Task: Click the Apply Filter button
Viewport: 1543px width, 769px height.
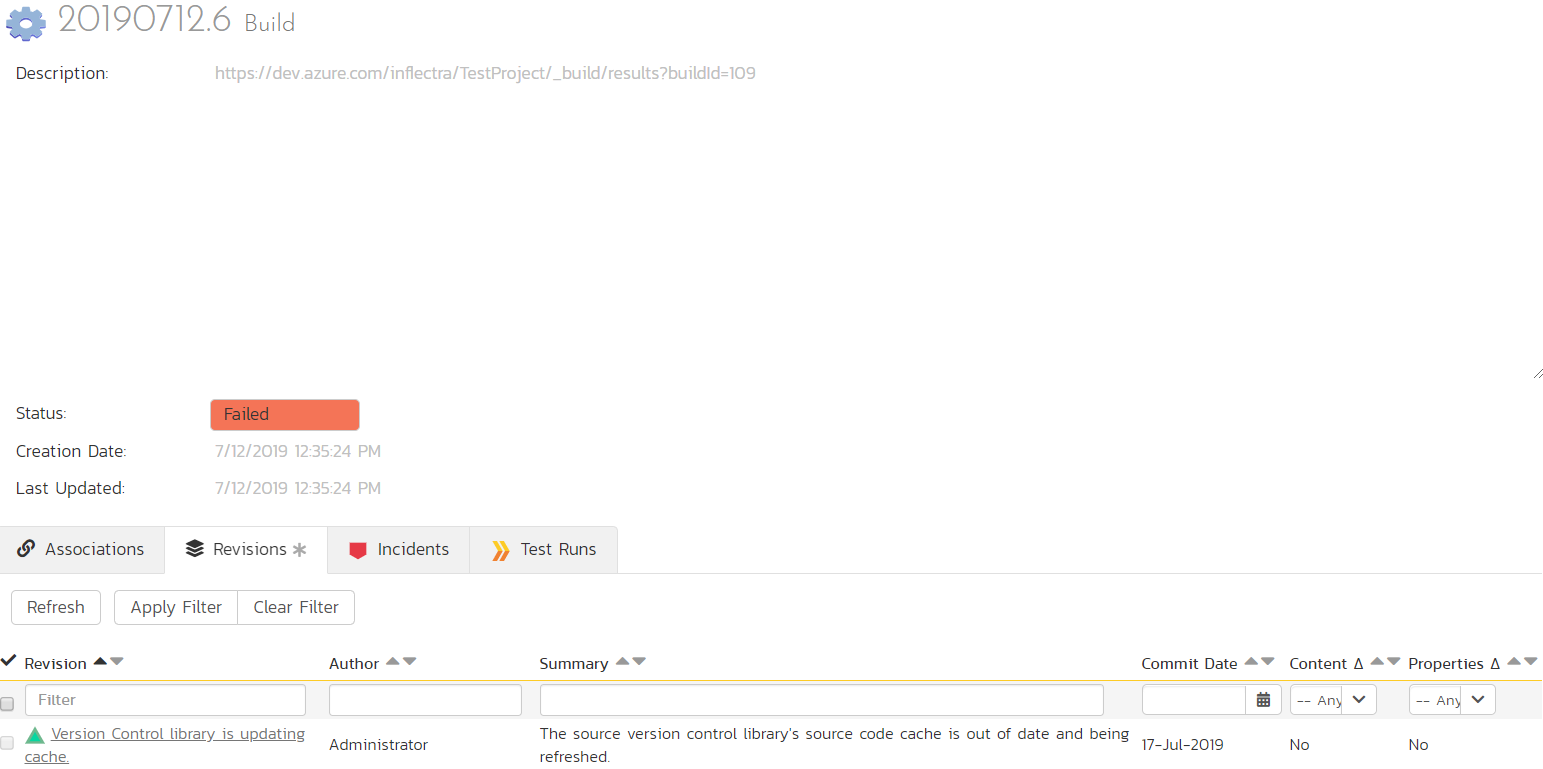Action: pyautogui.click(x=176, y=607)
